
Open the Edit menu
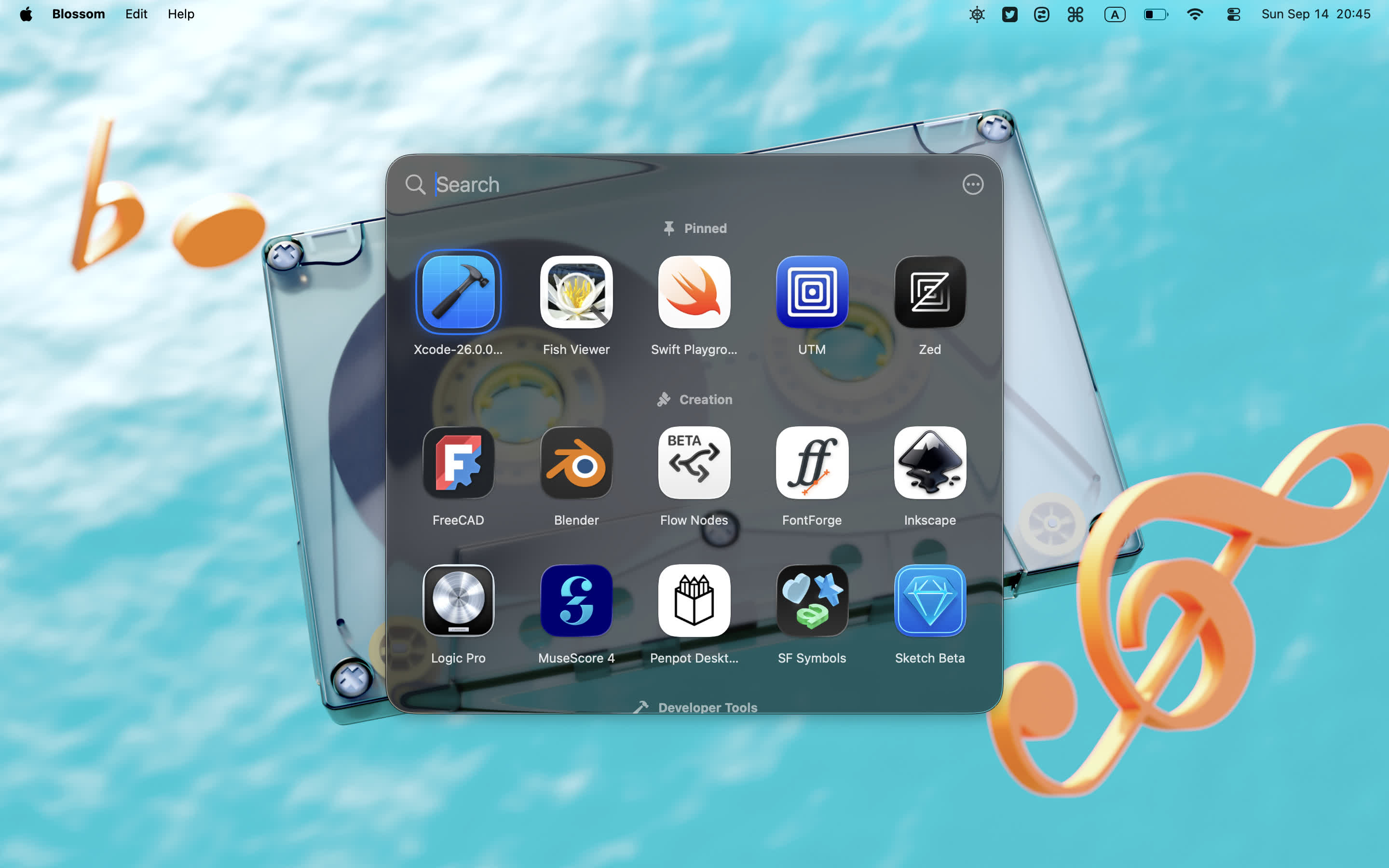point(136,14)
